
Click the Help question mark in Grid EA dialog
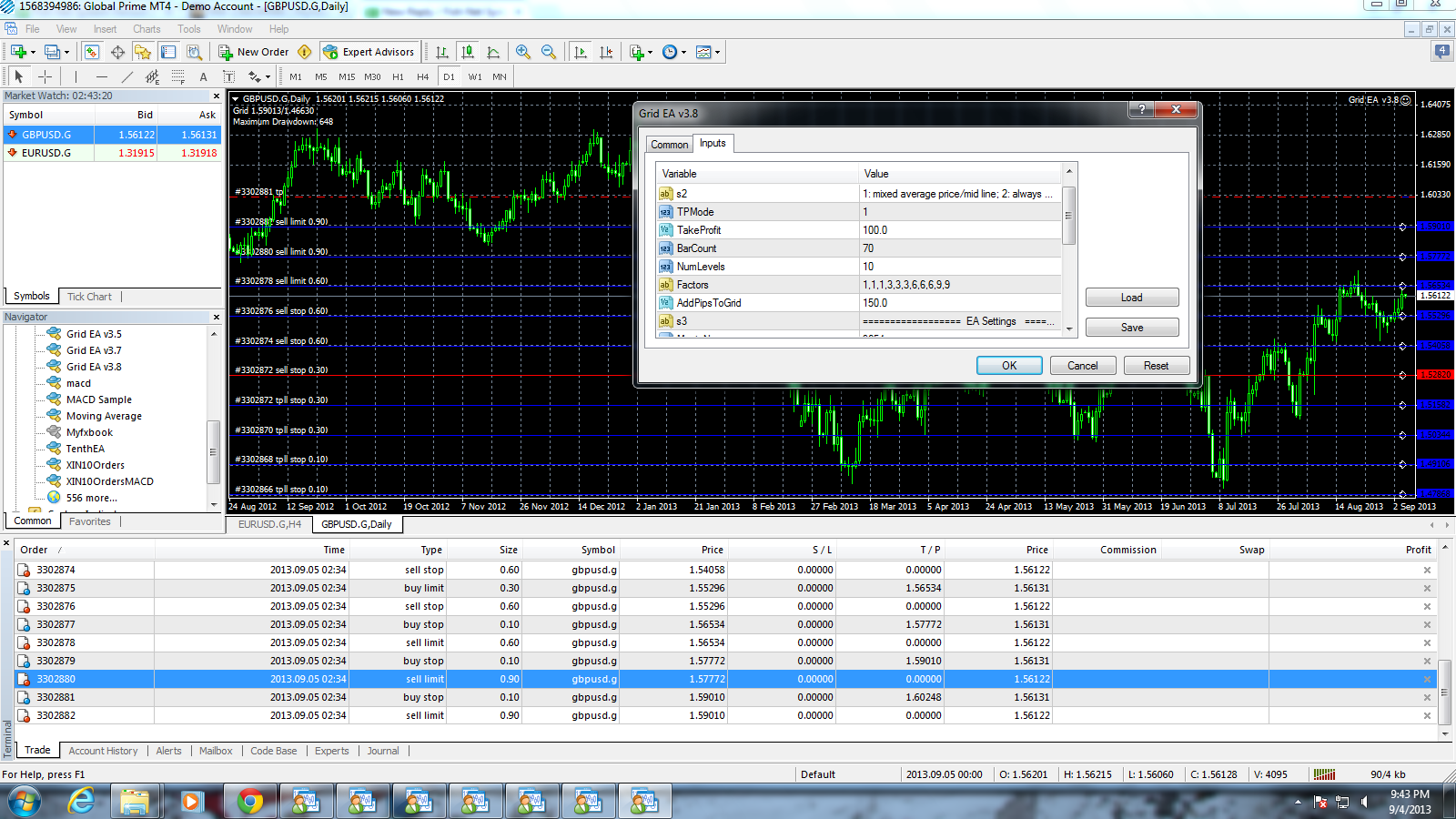pyautogui.click(x=1141, y=109)
